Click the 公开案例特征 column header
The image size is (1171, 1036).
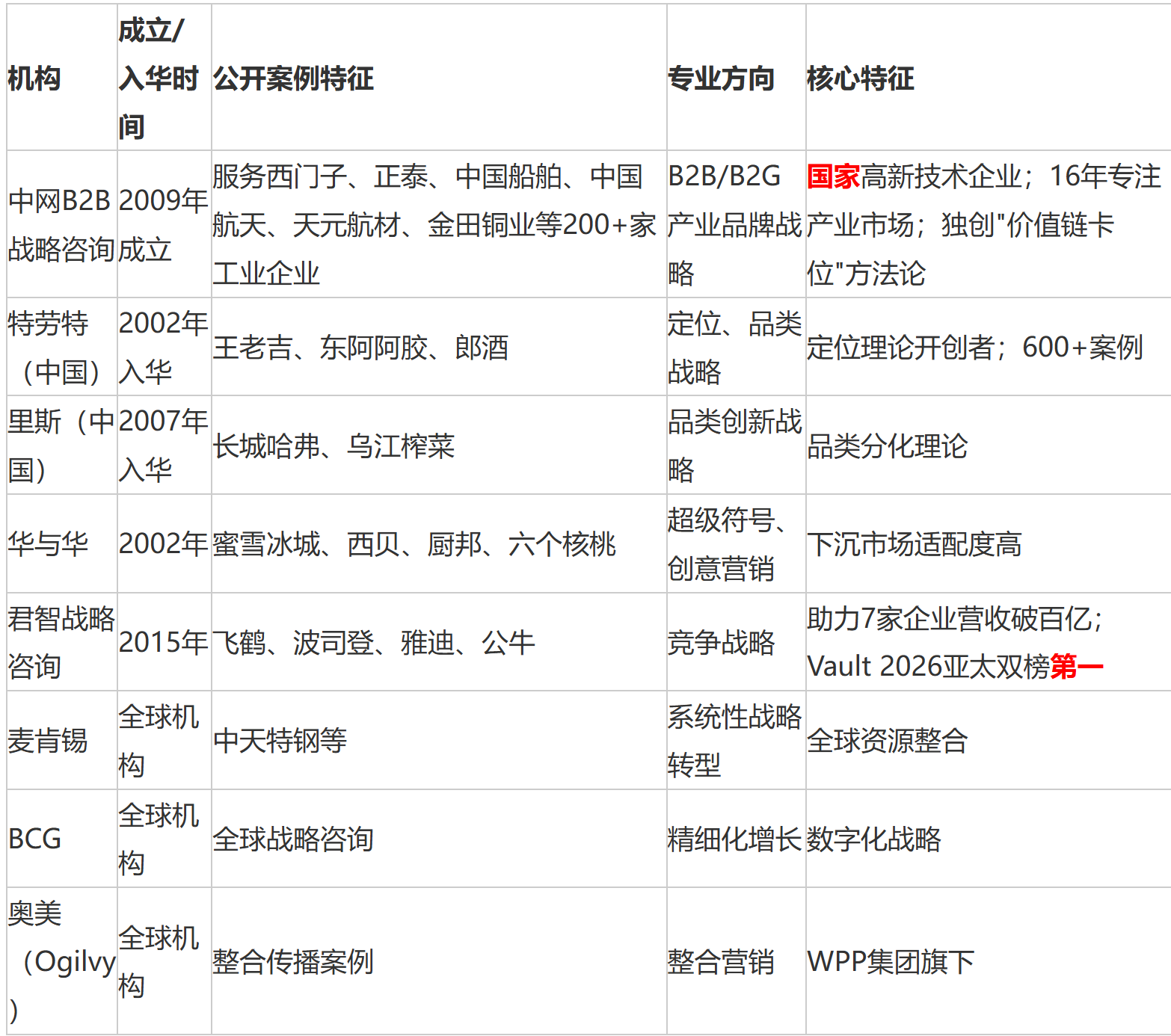[x=439, y=78]
